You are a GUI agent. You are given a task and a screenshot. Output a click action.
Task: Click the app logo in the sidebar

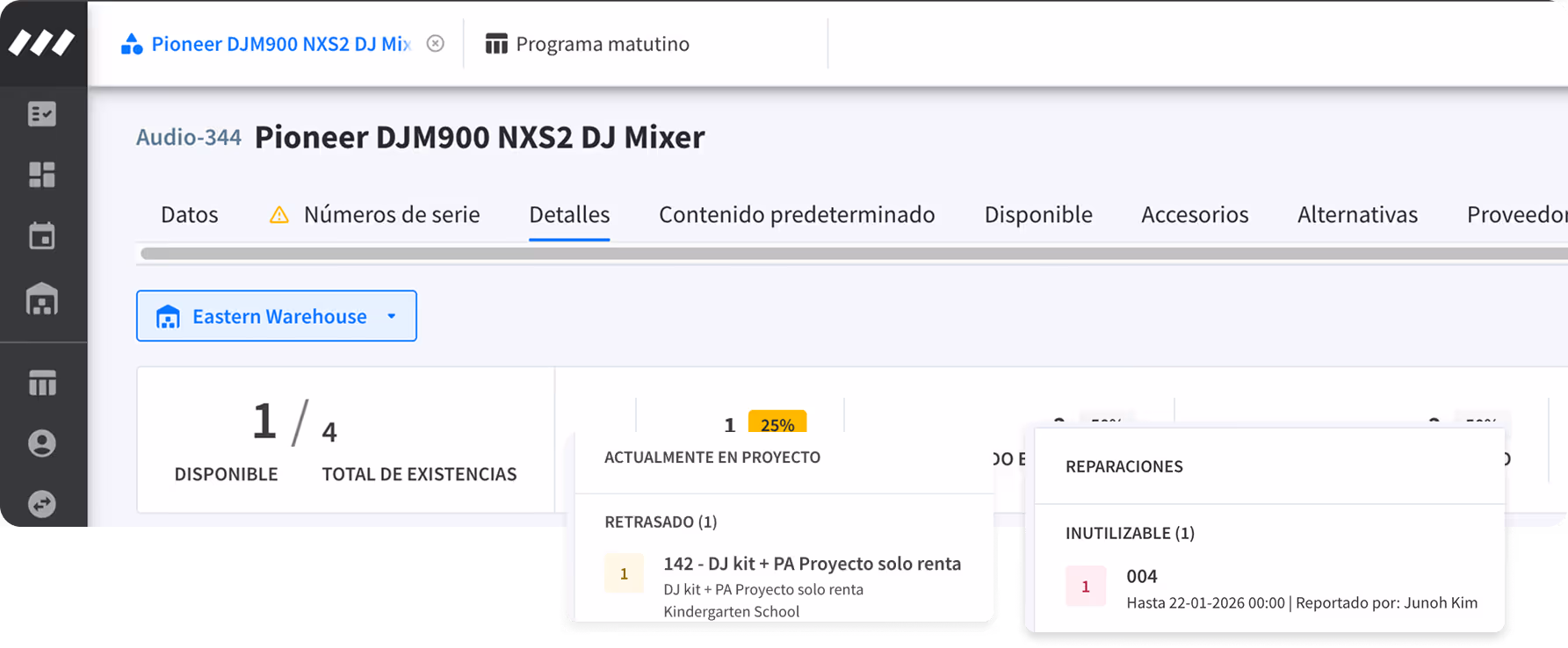pos(41,43)
